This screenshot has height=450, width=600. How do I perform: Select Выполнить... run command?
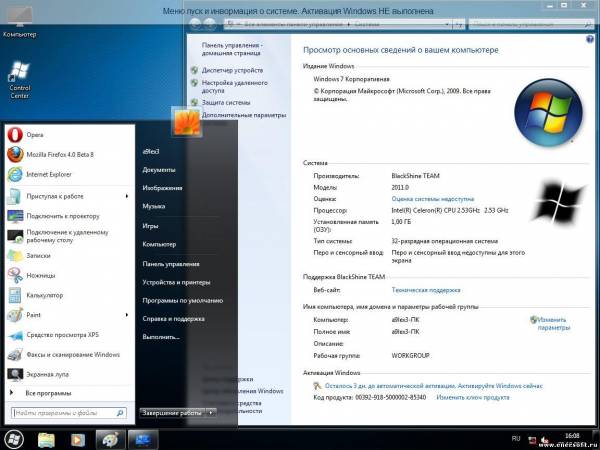161,337
